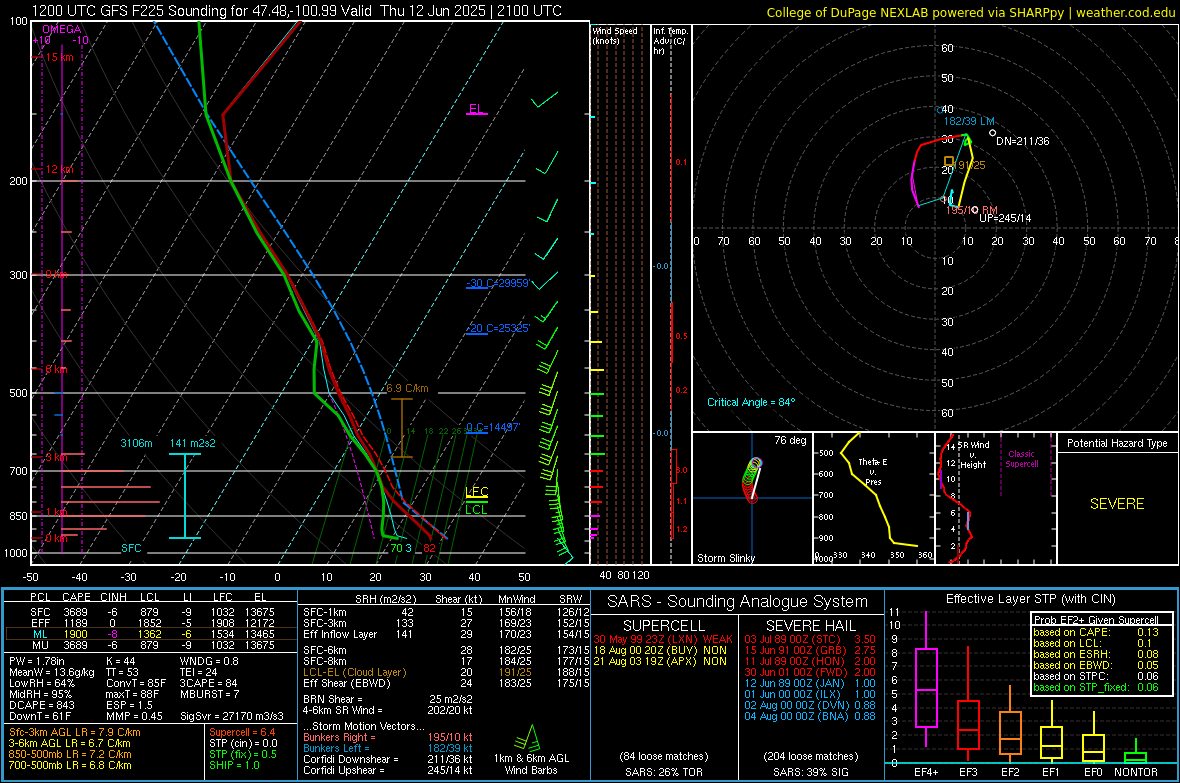The height and width of the screenshot is (783, 1180).
Task: Click the Sfc-3km AGL LR = 7.9 C/km line
Action: pyautogui.click(x=75, y=732)
